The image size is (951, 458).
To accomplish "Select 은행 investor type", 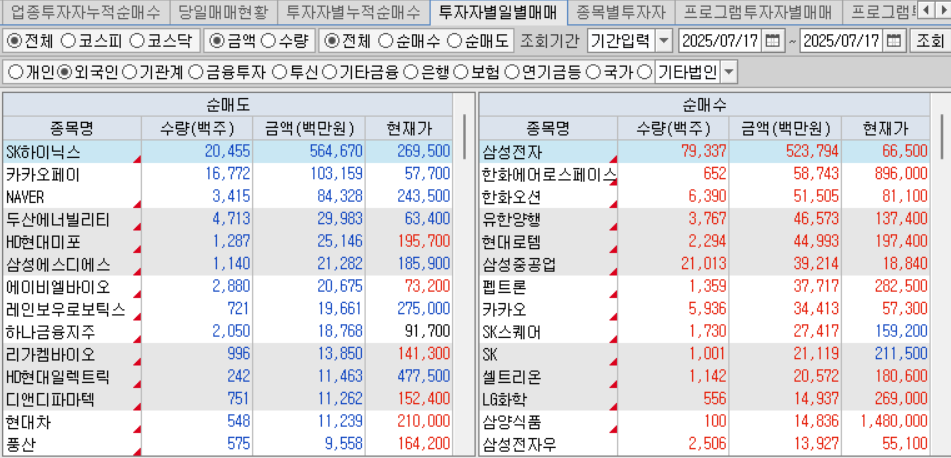I will pos(410,73).
